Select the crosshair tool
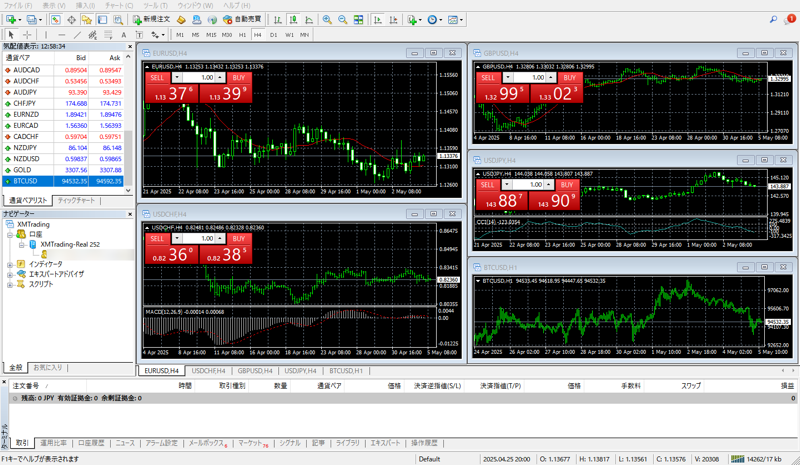 click(x=27, y=35)
